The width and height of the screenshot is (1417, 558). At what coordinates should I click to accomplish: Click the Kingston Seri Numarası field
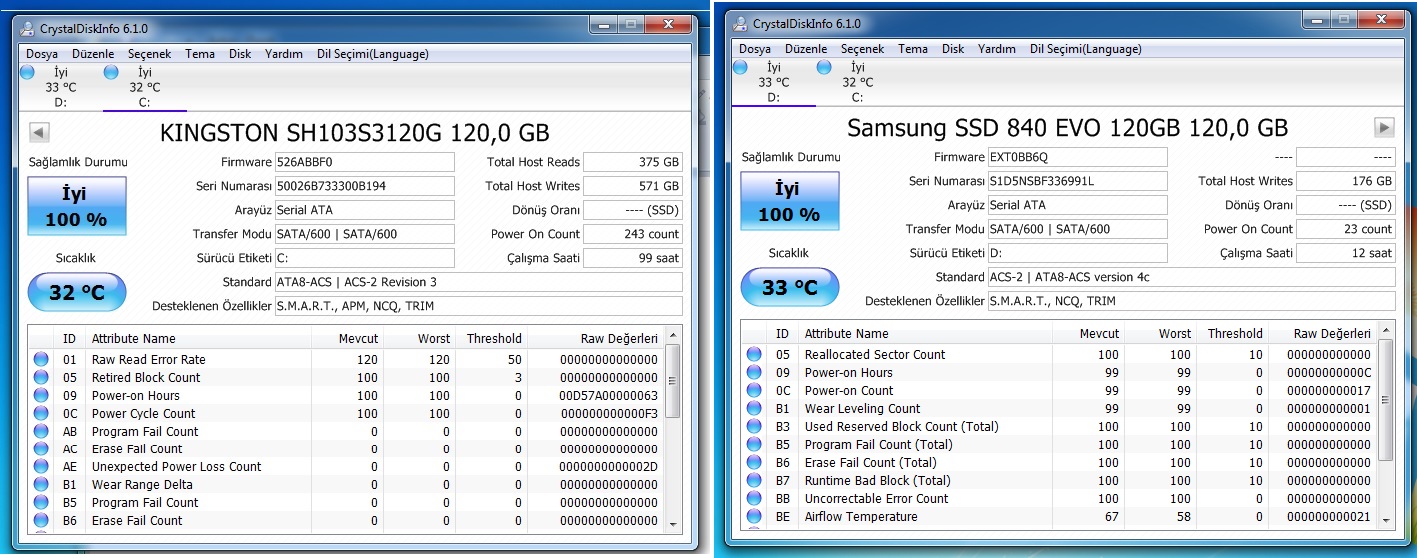tap(364, 186)
